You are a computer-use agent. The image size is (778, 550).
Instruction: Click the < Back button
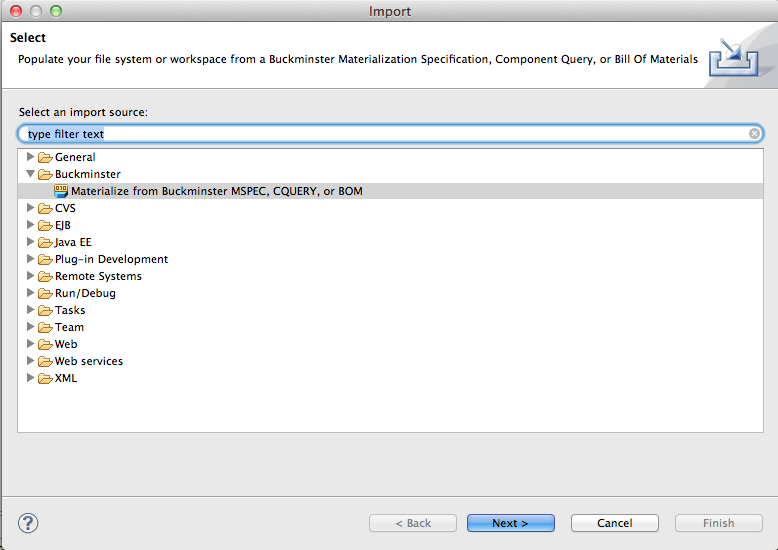pos(413,523)
